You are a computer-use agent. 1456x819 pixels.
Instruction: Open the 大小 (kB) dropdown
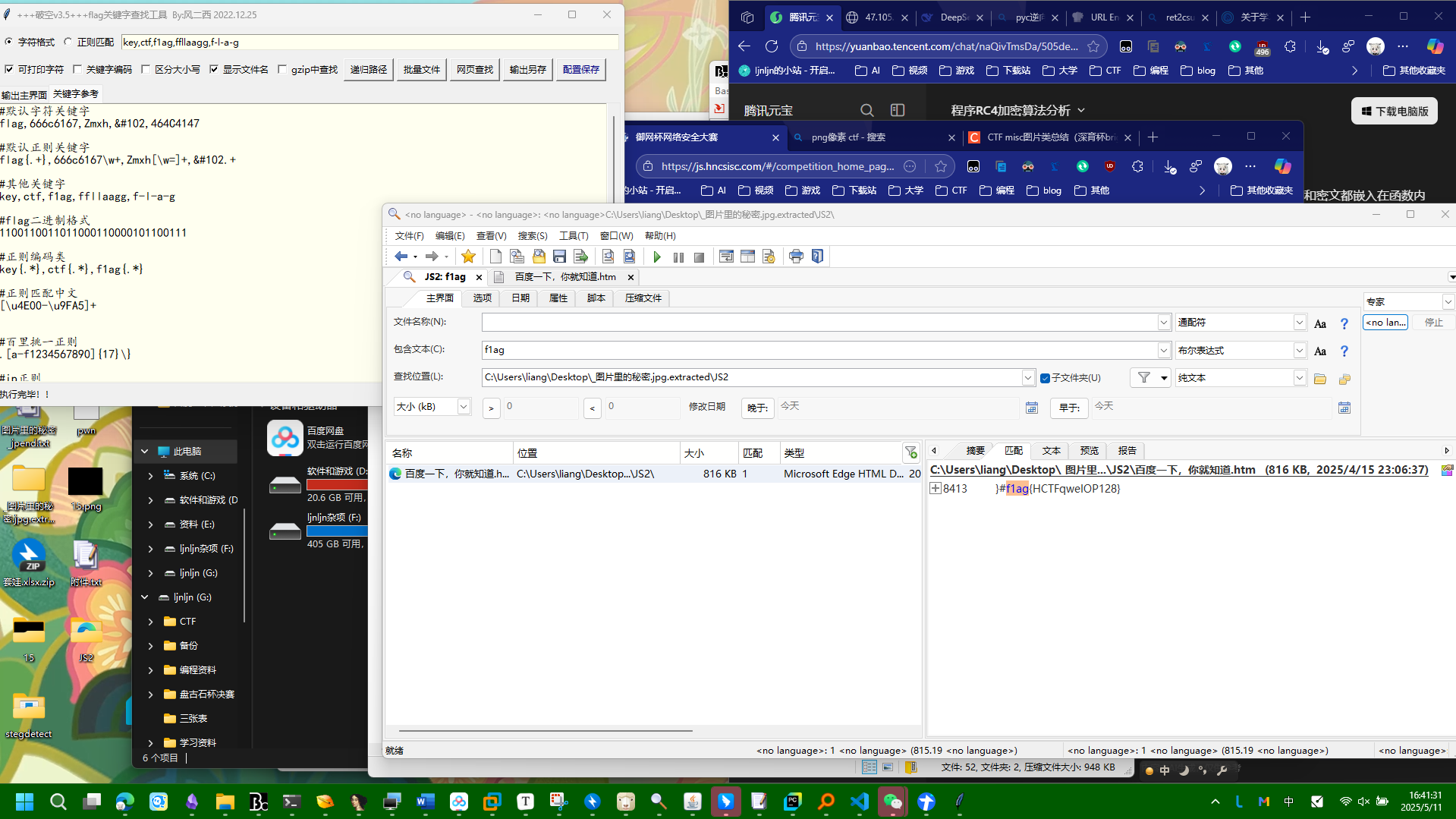tap(463, 407)
